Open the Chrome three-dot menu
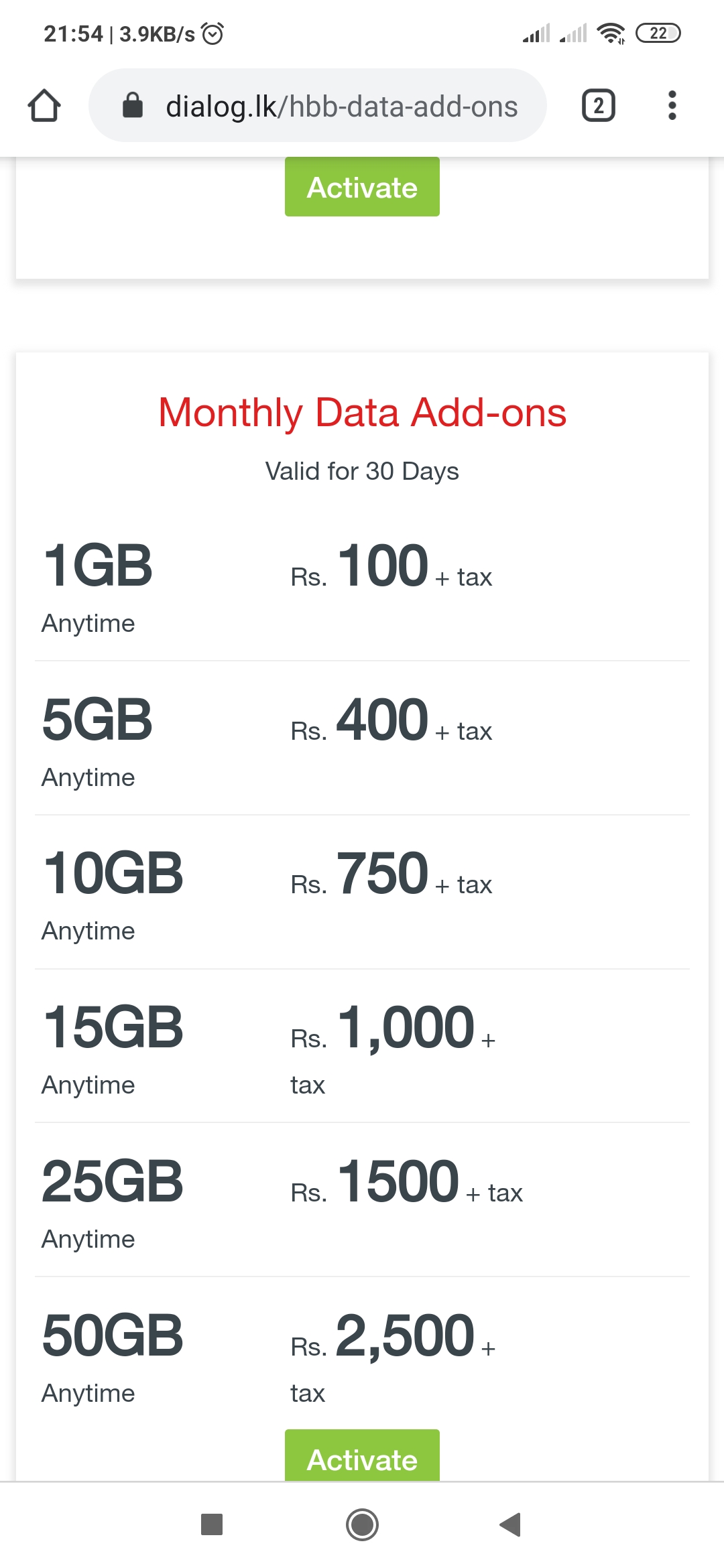 (x=672, y=106)
